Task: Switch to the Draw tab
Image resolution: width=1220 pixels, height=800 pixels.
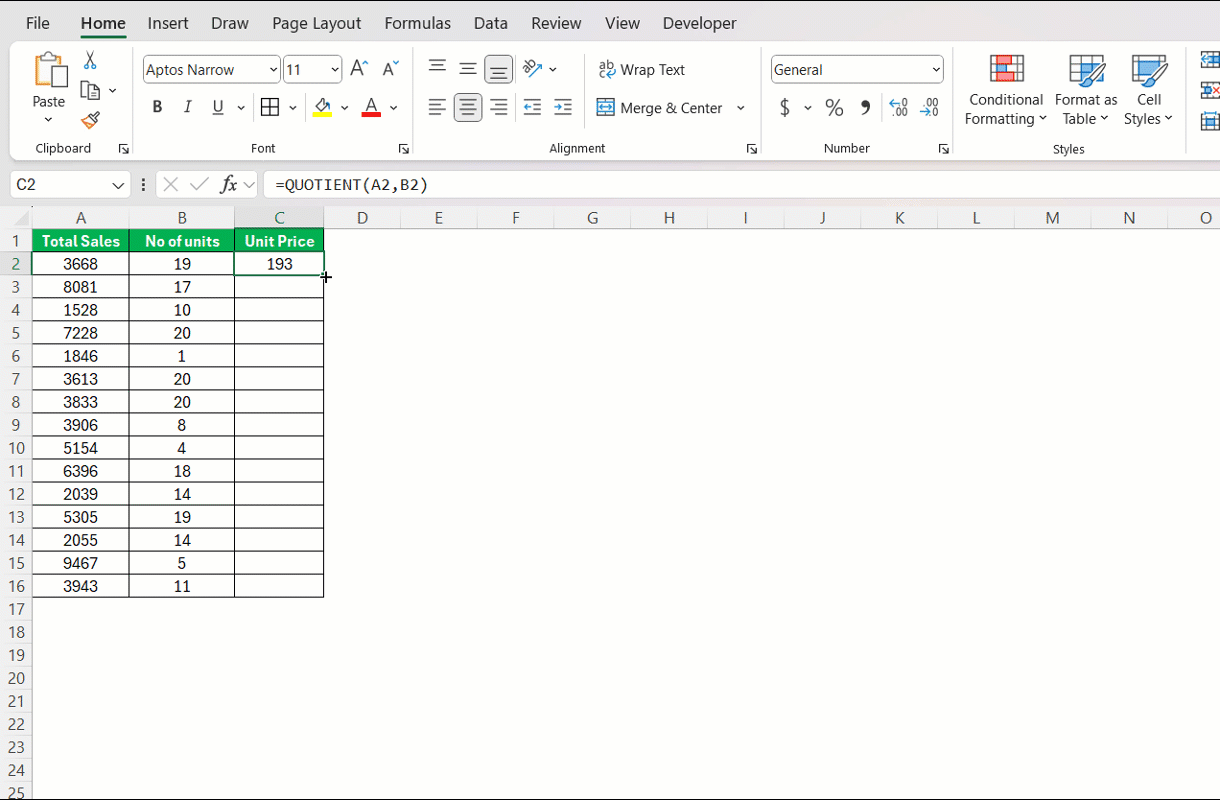Action: 230,23
